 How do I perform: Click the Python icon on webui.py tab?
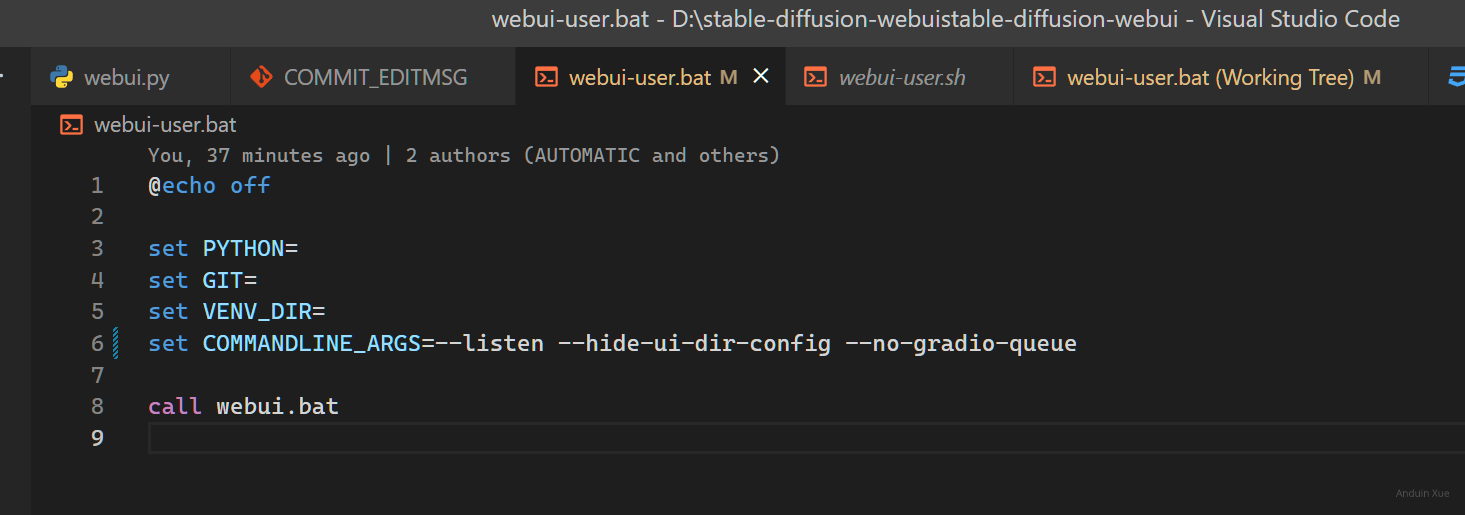click(x=61, y=78)
